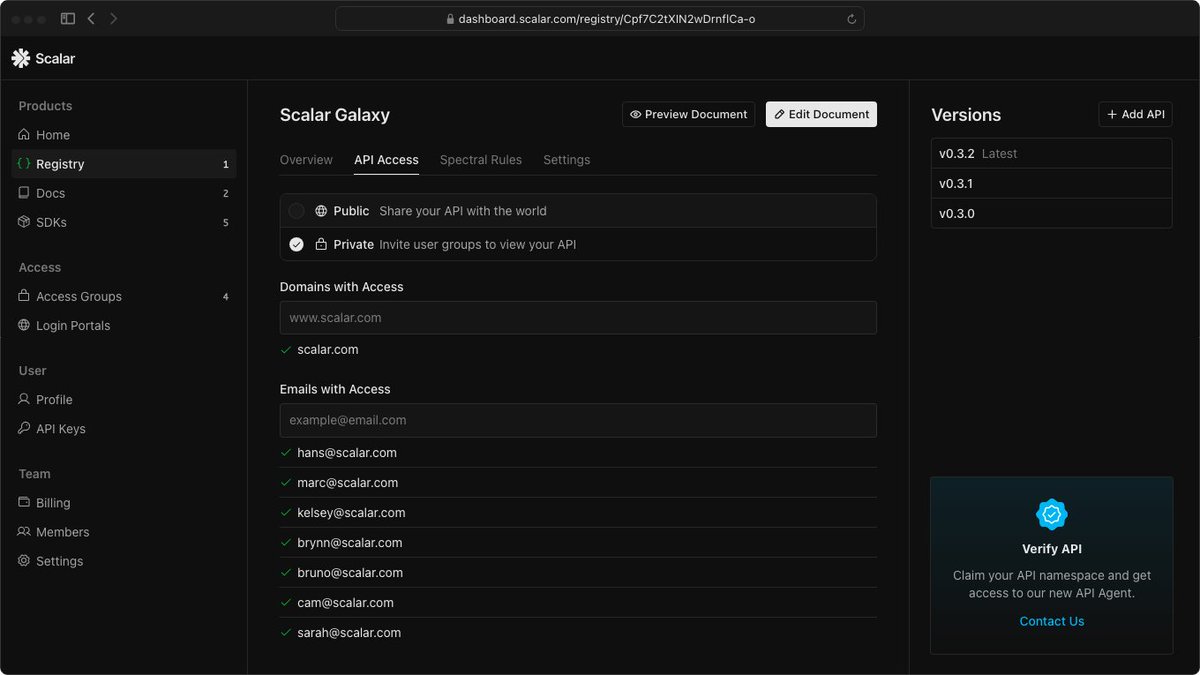Click the marc@scalar.com entry
This screenshot has height=675, width=1200.
click(x=578, y=483)
